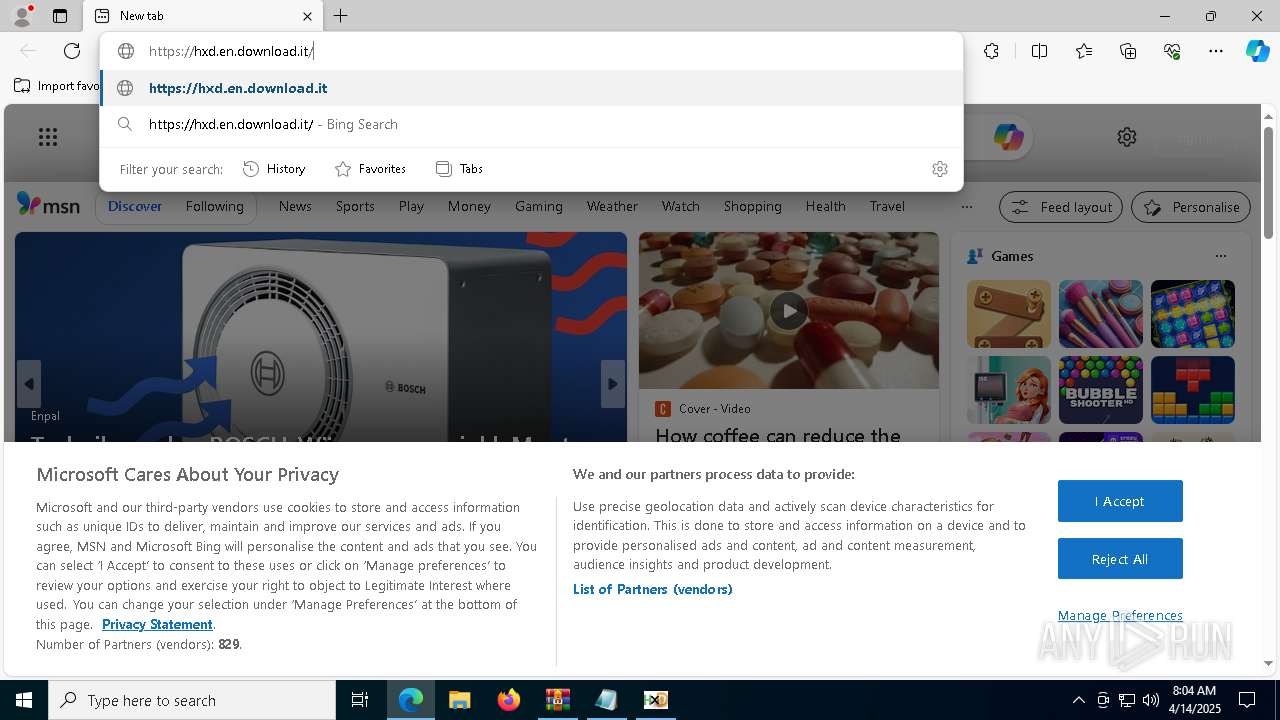
Task: Expand more categories ellipsis in MSN nav
Action: [966, 207]
